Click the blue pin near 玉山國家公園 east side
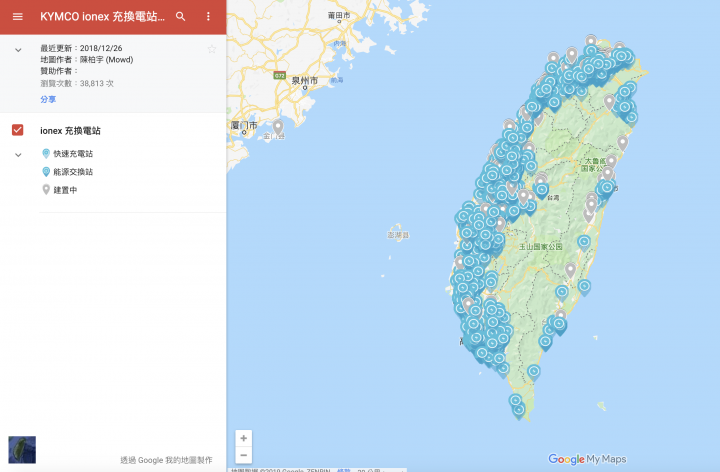The width and height of the screenshot is (720, 472). point(584,242)
